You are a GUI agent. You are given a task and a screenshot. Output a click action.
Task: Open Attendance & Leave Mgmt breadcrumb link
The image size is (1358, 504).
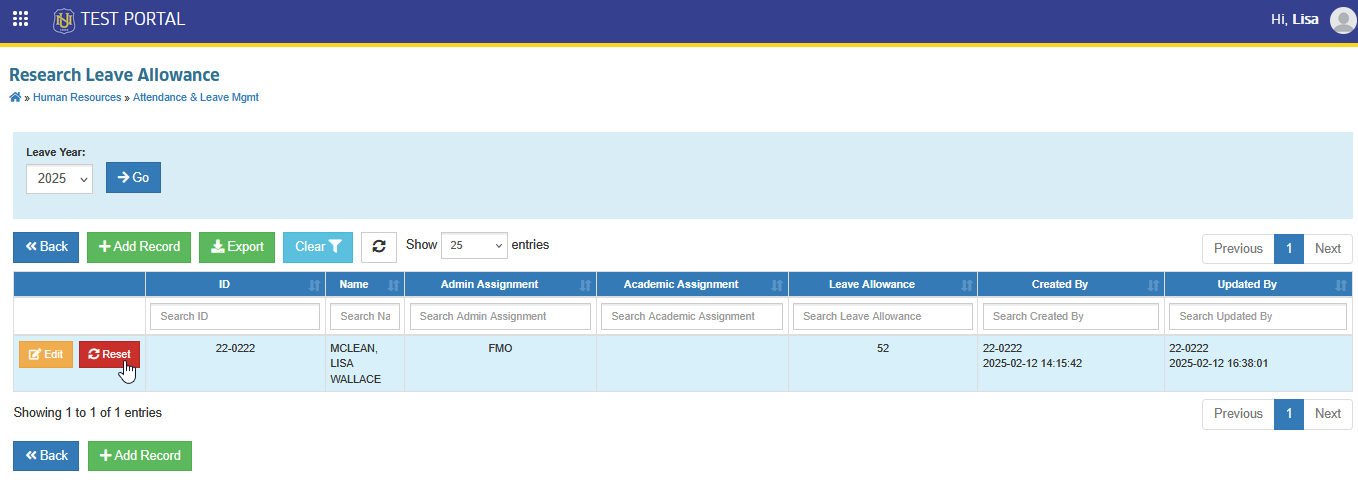point(196,97)
